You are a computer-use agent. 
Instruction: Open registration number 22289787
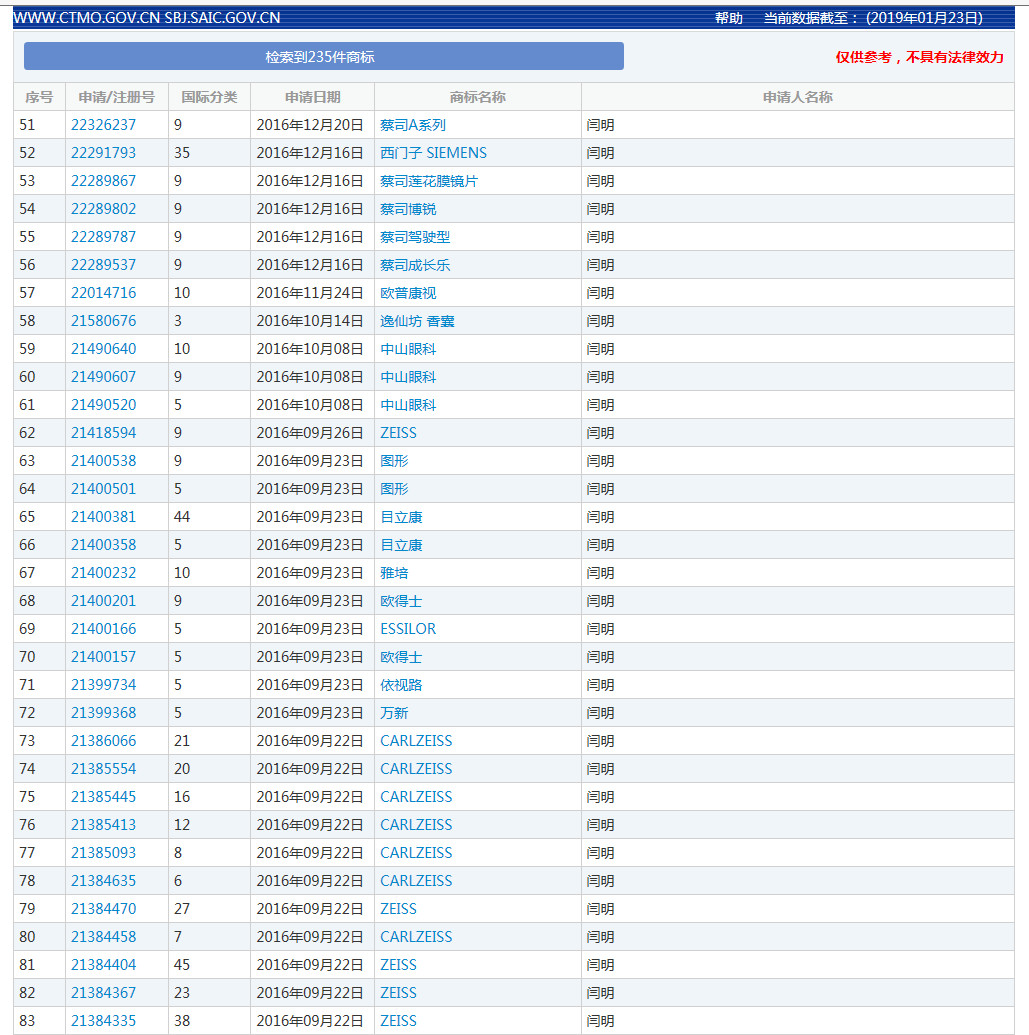click(104, 237)
